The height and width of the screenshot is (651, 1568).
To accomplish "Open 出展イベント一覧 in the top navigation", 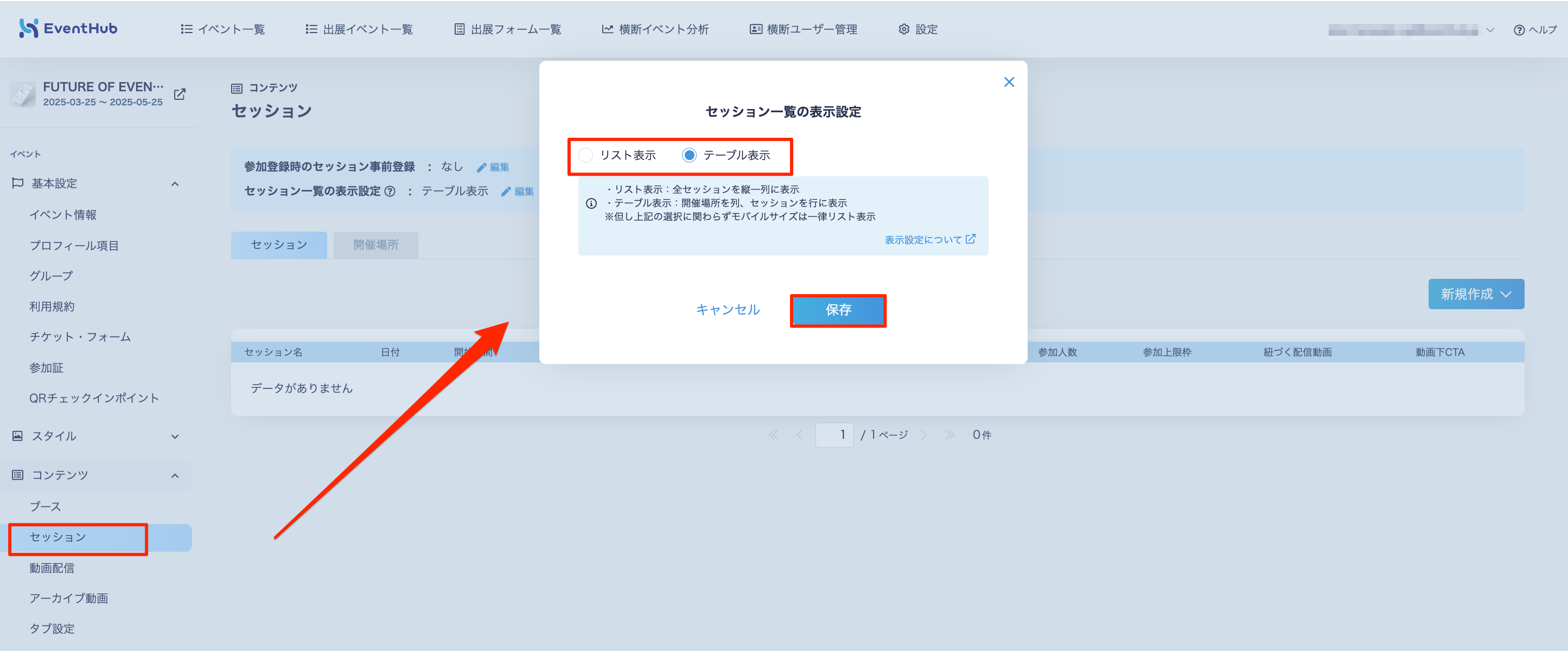I will [359, 29].
